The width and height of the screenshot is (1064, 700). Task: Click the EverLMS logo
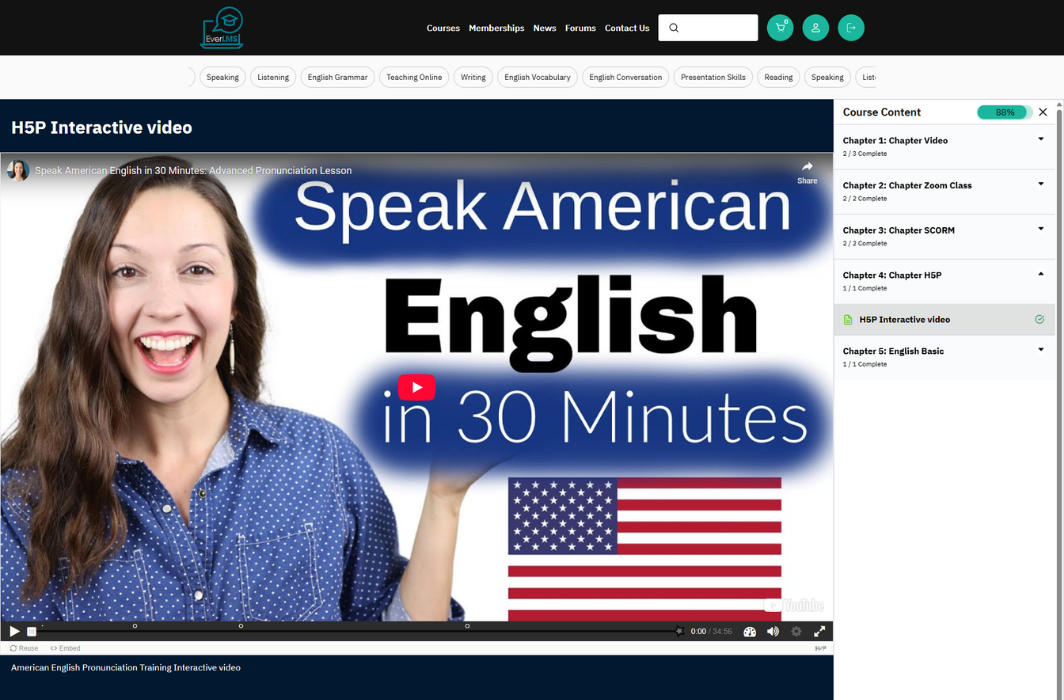[x=221, y=28]
